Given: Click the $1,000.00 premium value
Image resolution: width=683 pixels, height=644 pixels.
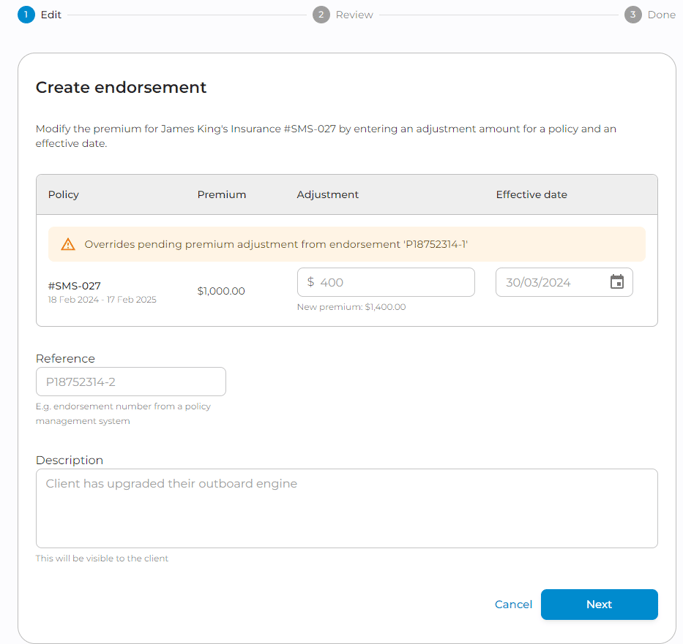Looking at the screenshot, I should tap(221, 291).
